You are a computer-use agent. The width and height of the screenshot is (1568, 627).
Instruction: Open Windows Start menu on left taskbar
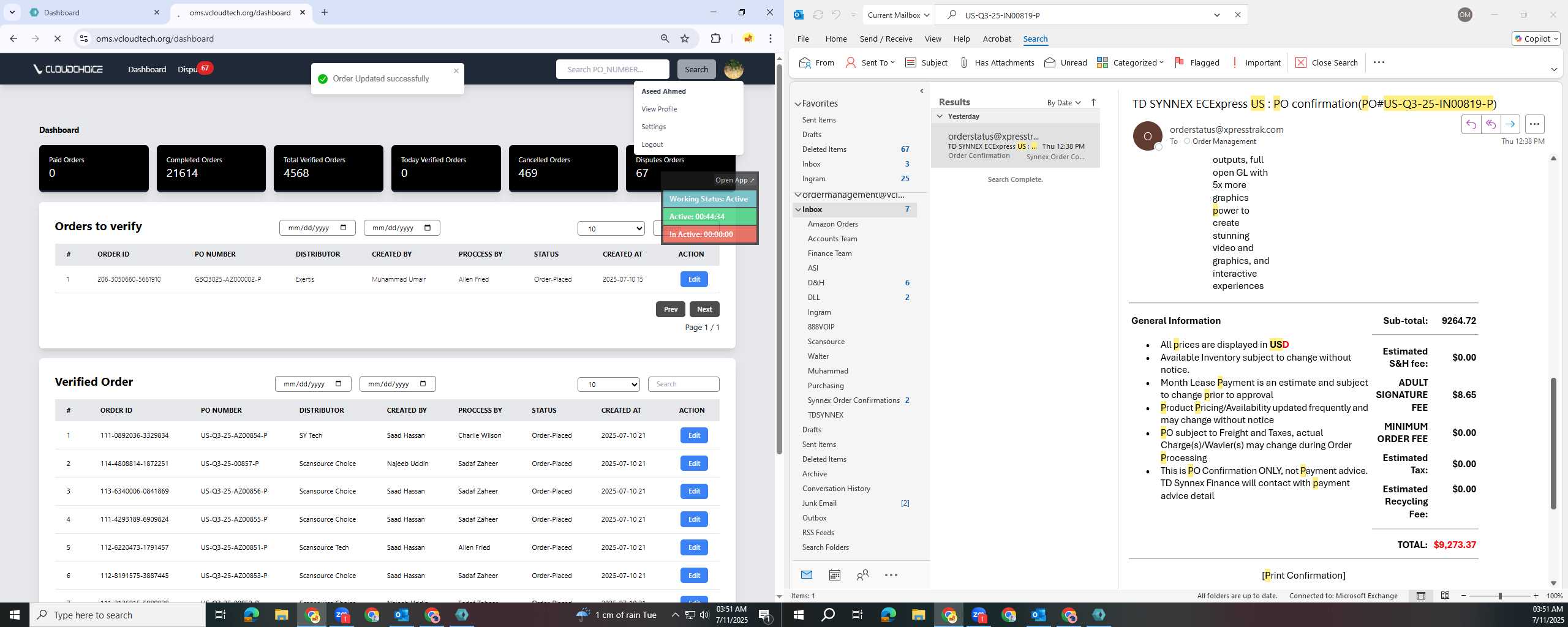click(15, 615)
